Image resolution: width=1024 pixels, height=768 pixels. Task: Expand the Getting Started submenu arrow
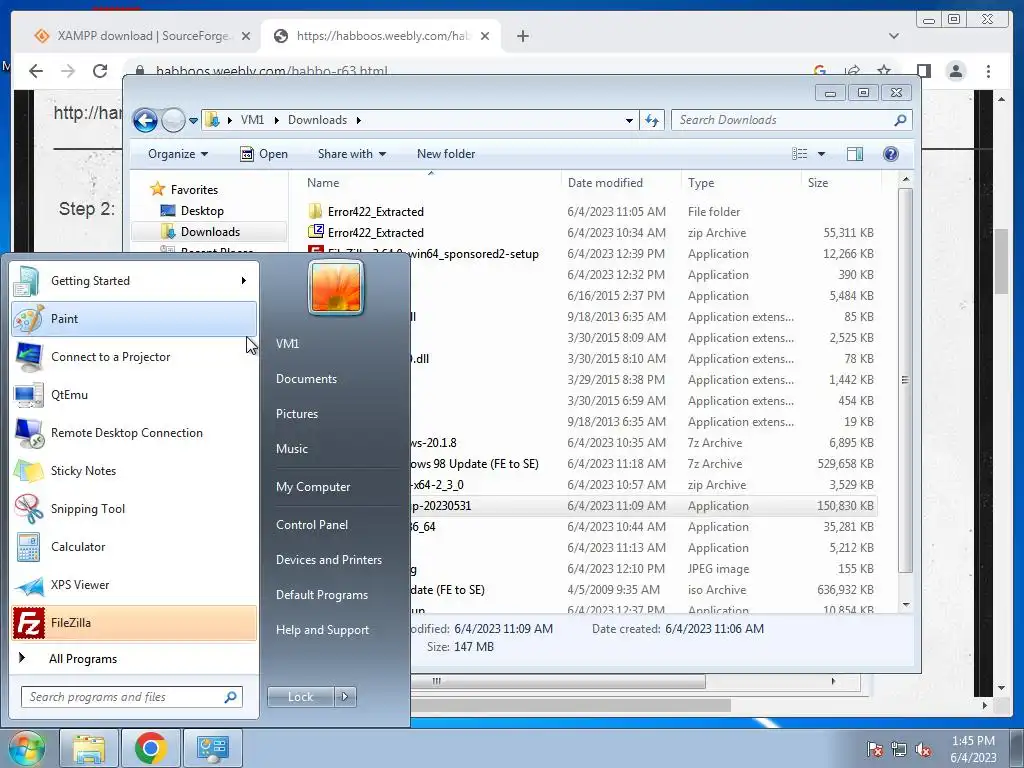pos(244,281)
